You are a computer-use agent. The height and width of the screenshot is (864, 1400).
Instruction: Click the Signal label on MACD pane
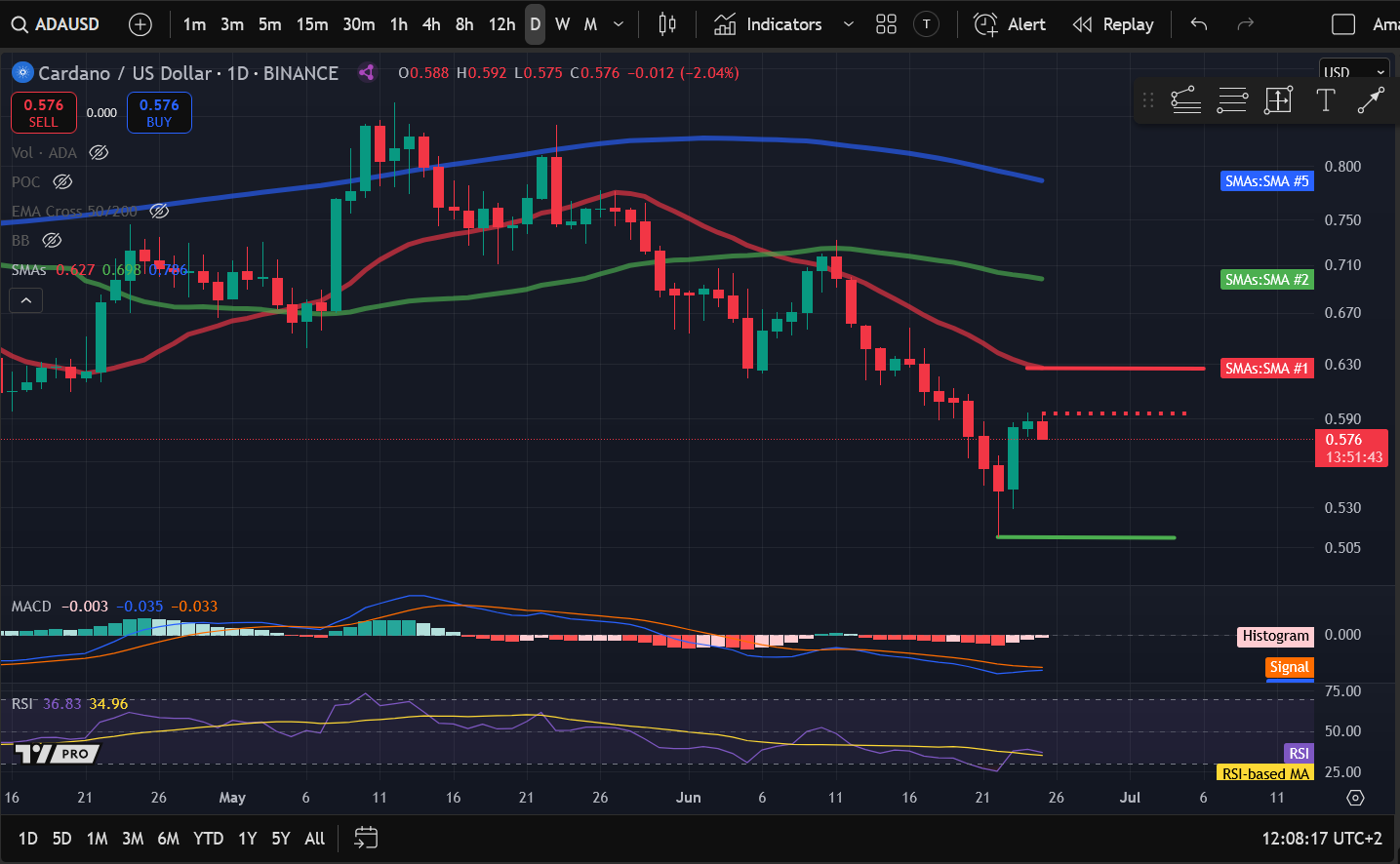coord(1290,667)
